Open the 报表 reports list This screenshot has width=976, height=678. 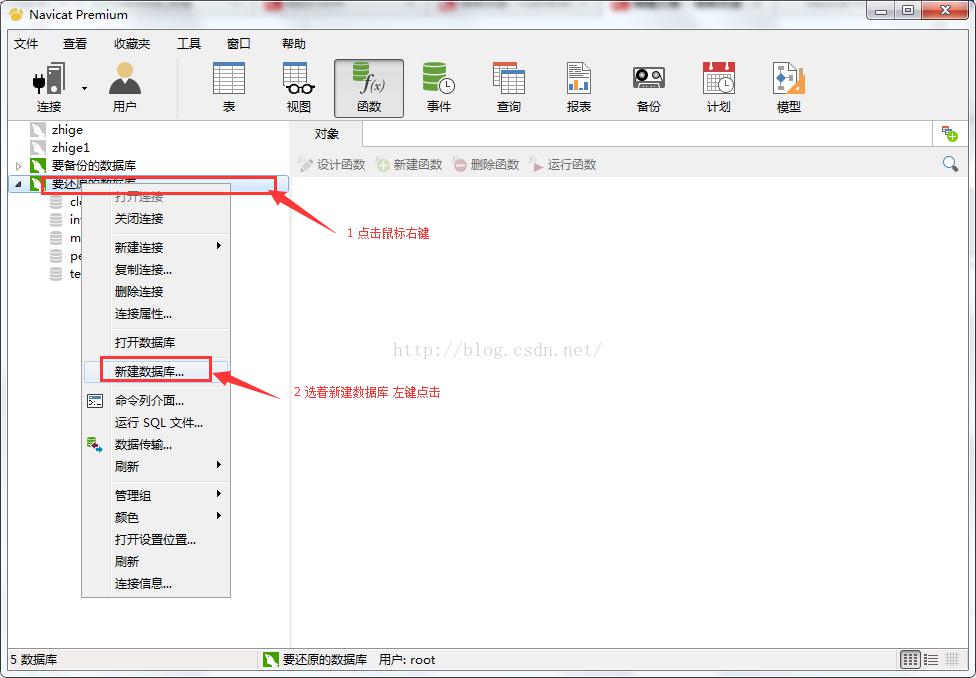tap(579, 87)
